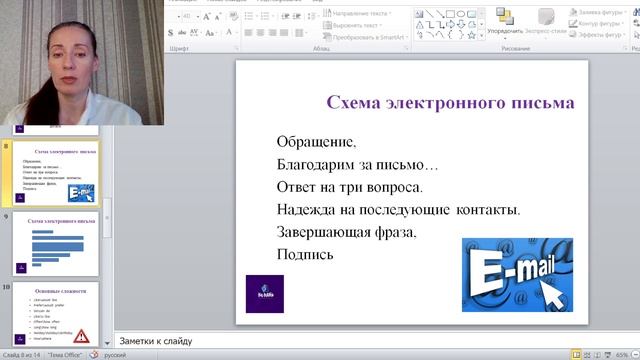Viewport: 640px width, 360px height.
Task: Align paragraph text to the left
Action: [248, 33]
